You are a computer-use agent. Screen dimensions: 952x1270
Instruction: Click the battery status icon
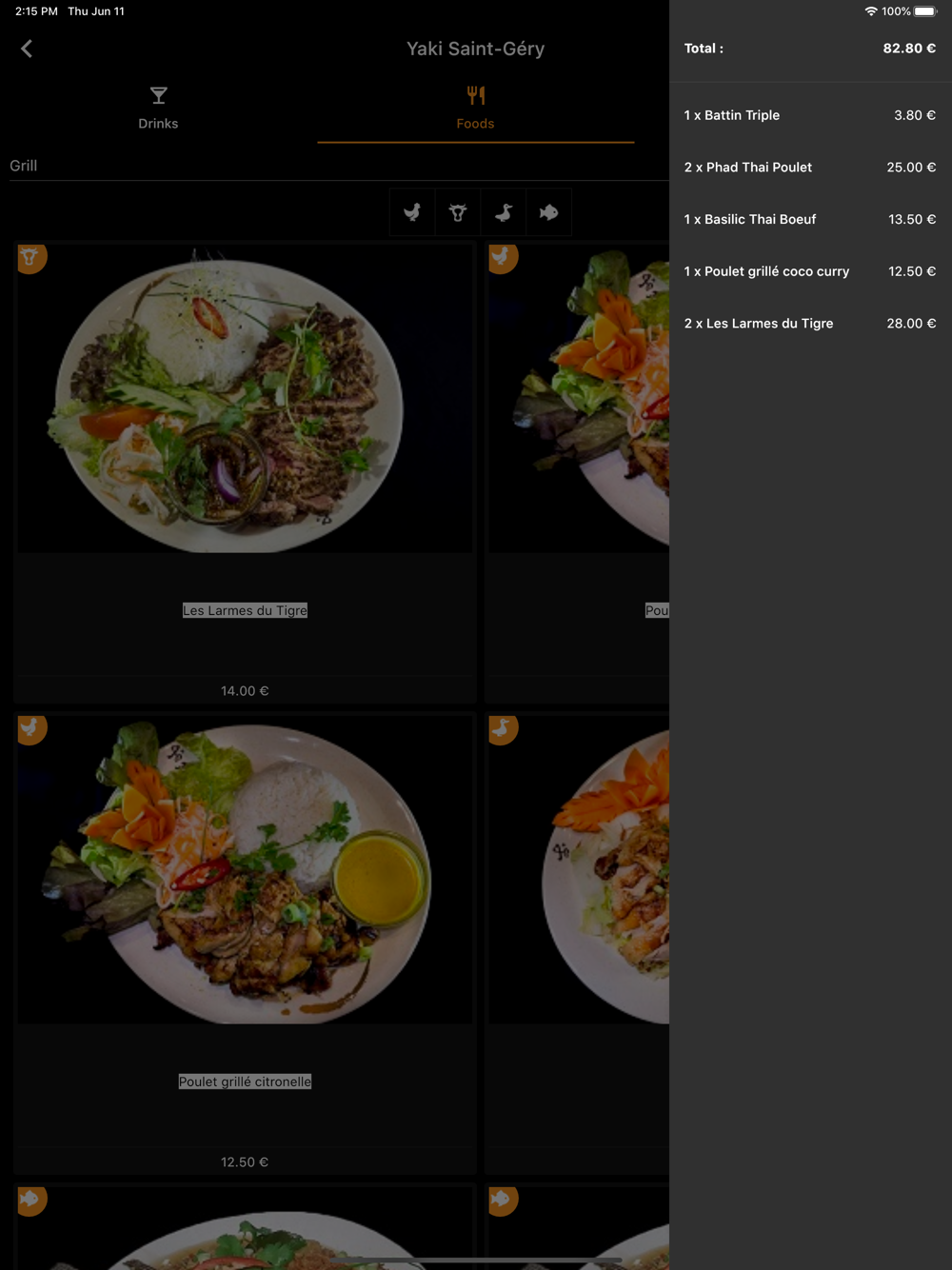[926, 11]
